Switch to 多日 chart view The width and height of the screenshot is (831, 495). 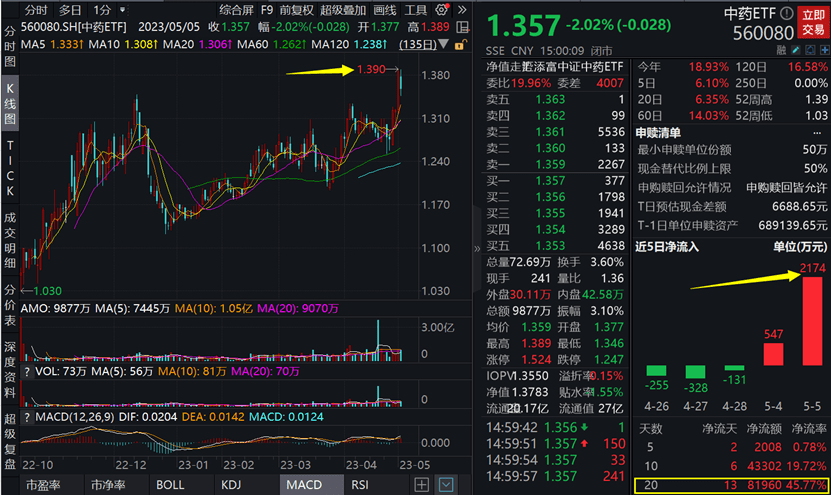70,10
